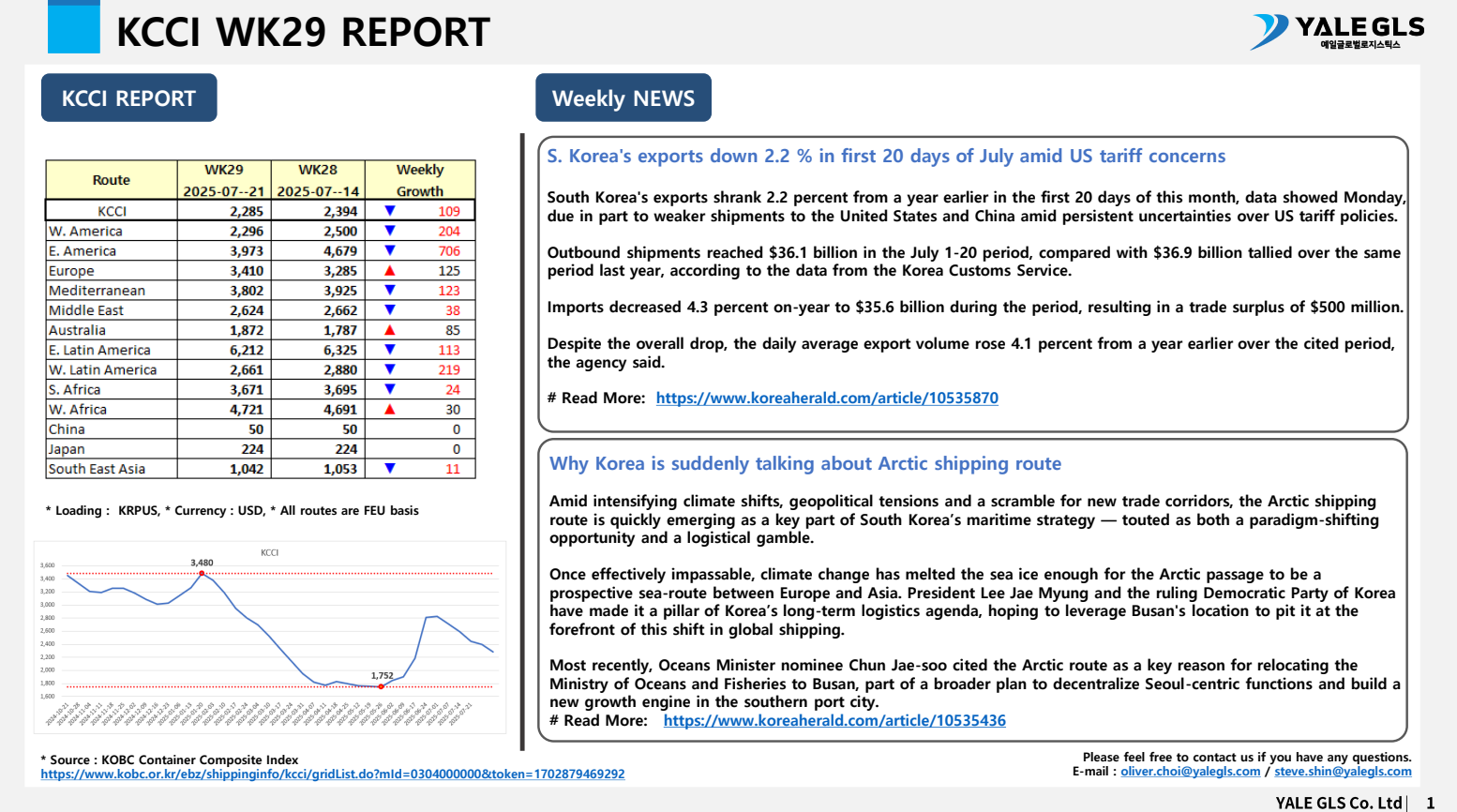Click steve.shin@yalegls.com email link
The height and width of the screenshot is (812, 1457).
pos(1343,772)
